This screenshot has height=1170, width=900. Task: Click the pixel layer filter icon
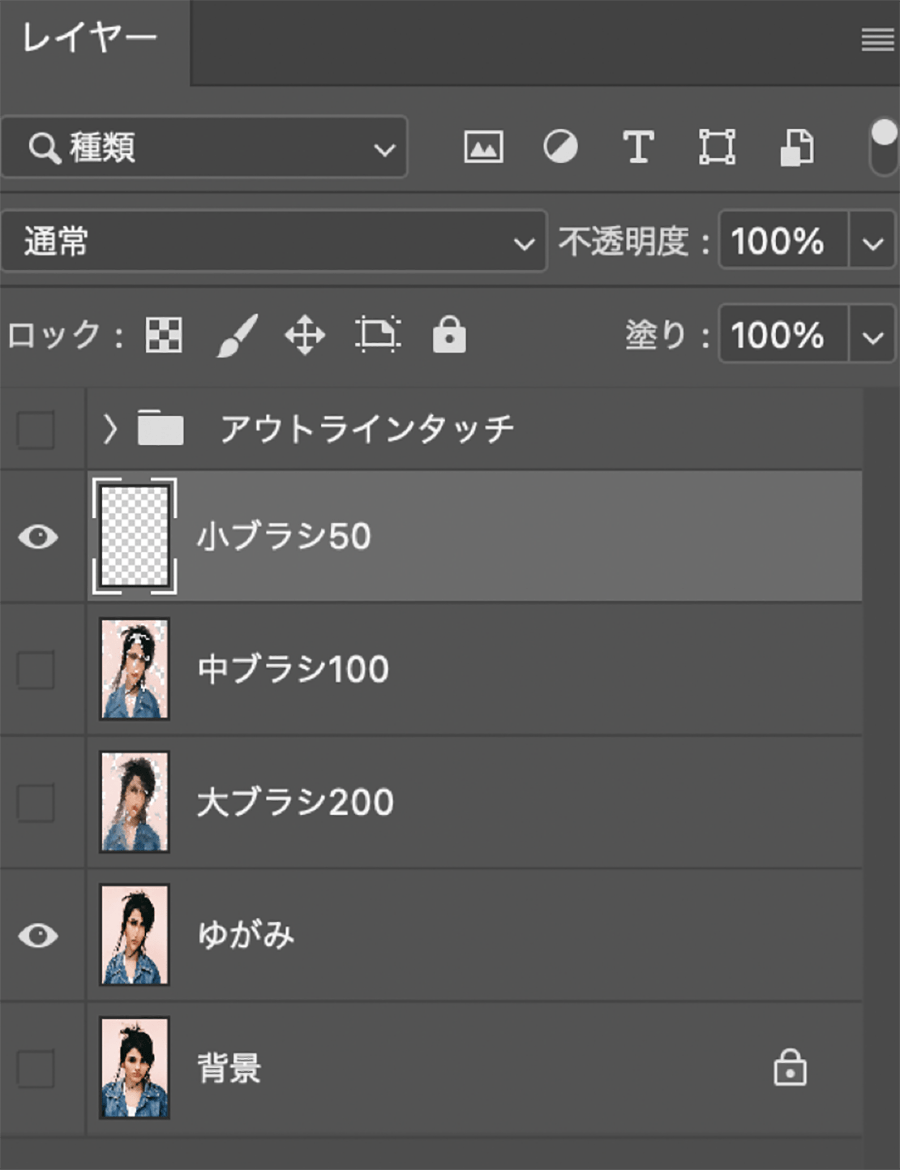coord(483,148)
